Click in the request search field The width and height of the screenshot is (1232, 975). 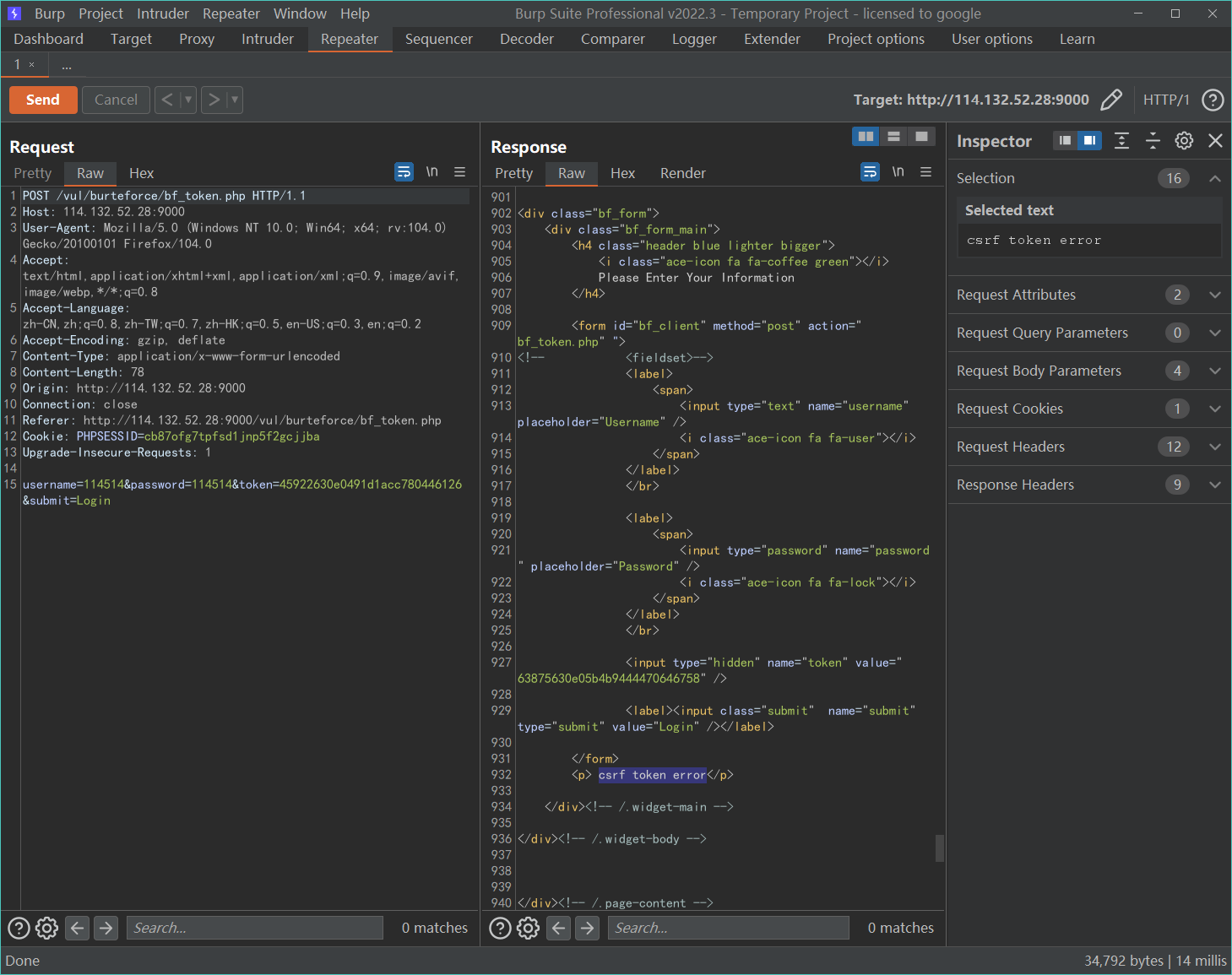[255, 928]
